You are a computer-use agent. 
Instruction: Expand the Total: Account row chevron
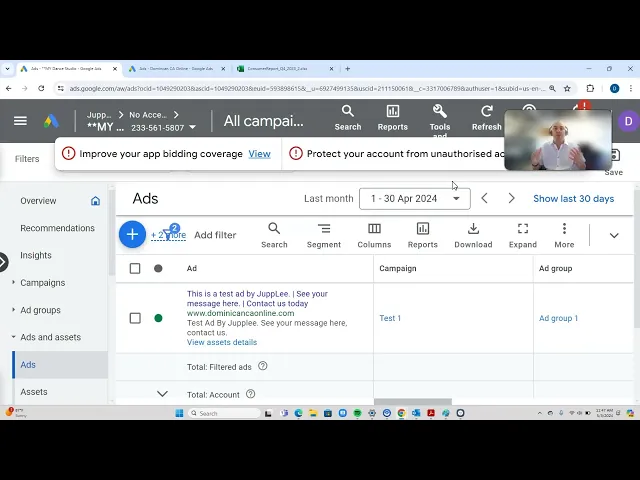[x=162, y=394]
